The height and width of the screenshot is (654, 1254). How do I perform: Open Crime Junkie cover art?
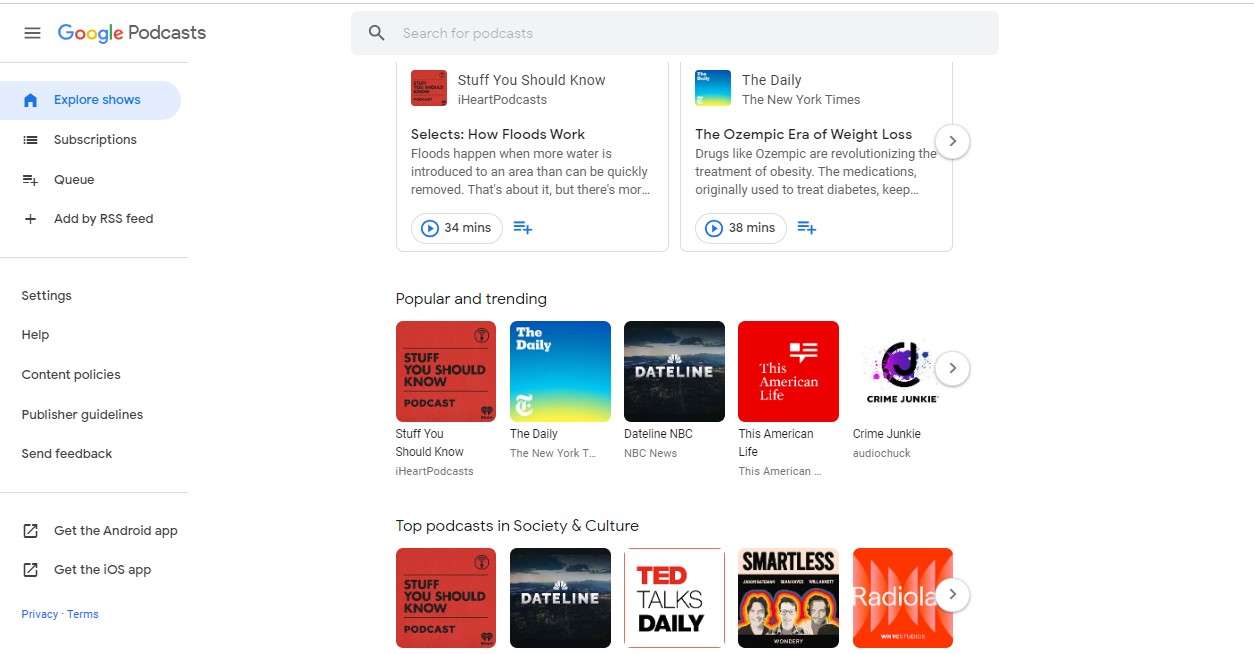(902, 371)
